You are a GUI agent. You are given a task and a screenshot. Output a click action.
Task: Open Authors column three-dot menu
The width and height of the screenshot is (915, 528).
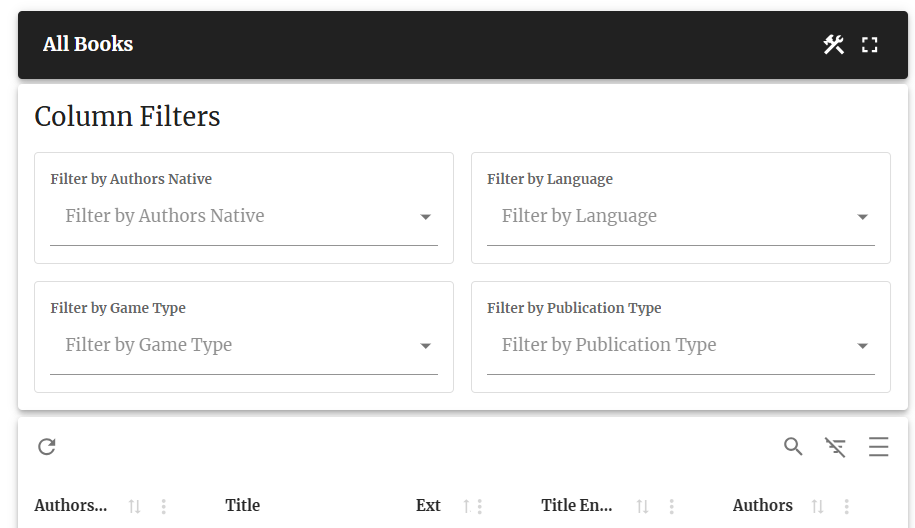click(x=846, y=506)
